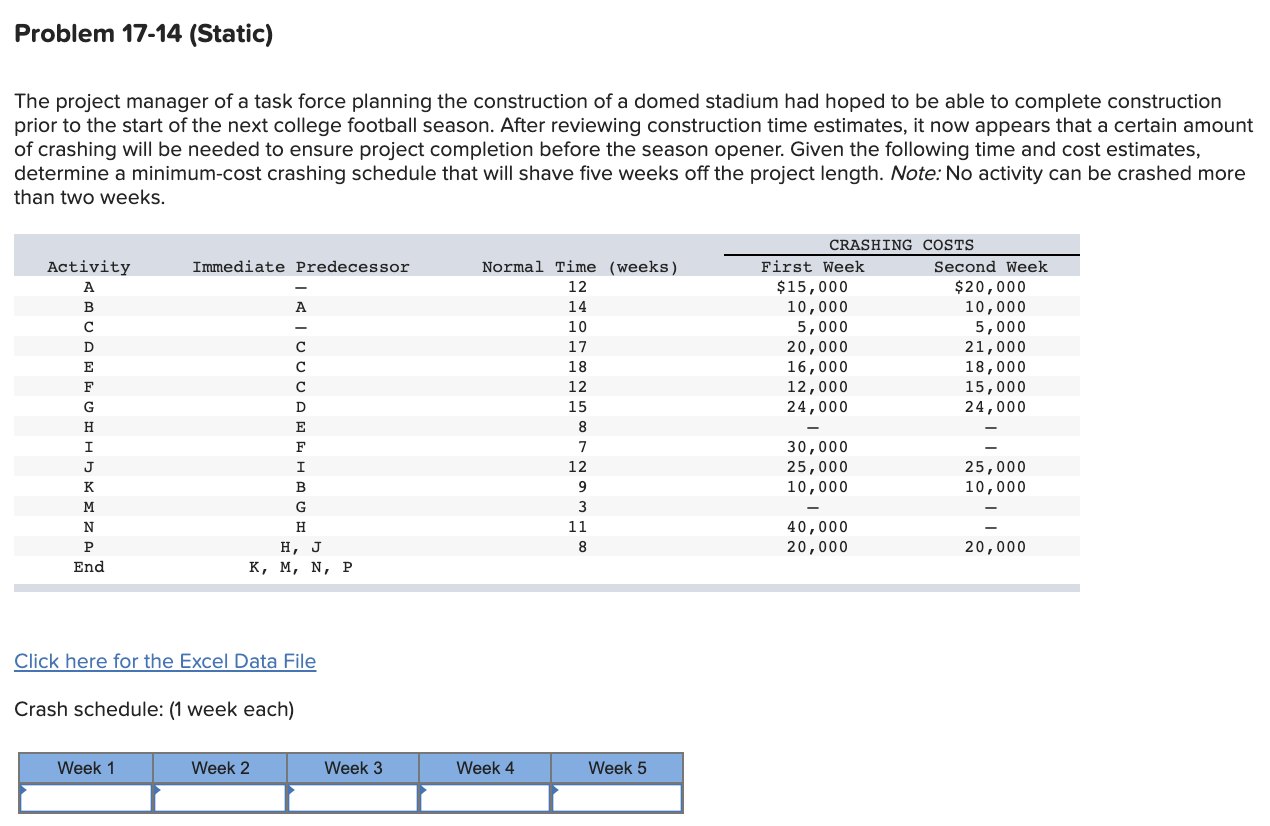Select the Week 5 header cell
The image size is (1270, 826).
[617, 767]
